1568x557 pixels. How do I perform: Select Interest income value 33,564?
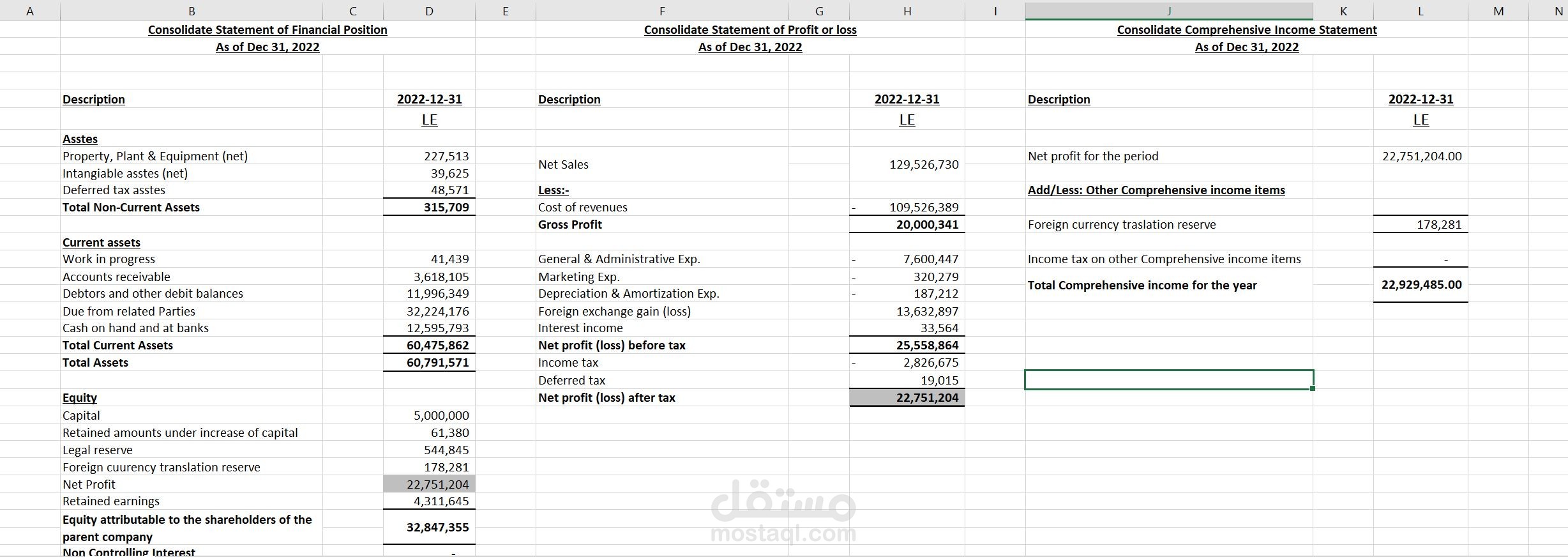939,328
